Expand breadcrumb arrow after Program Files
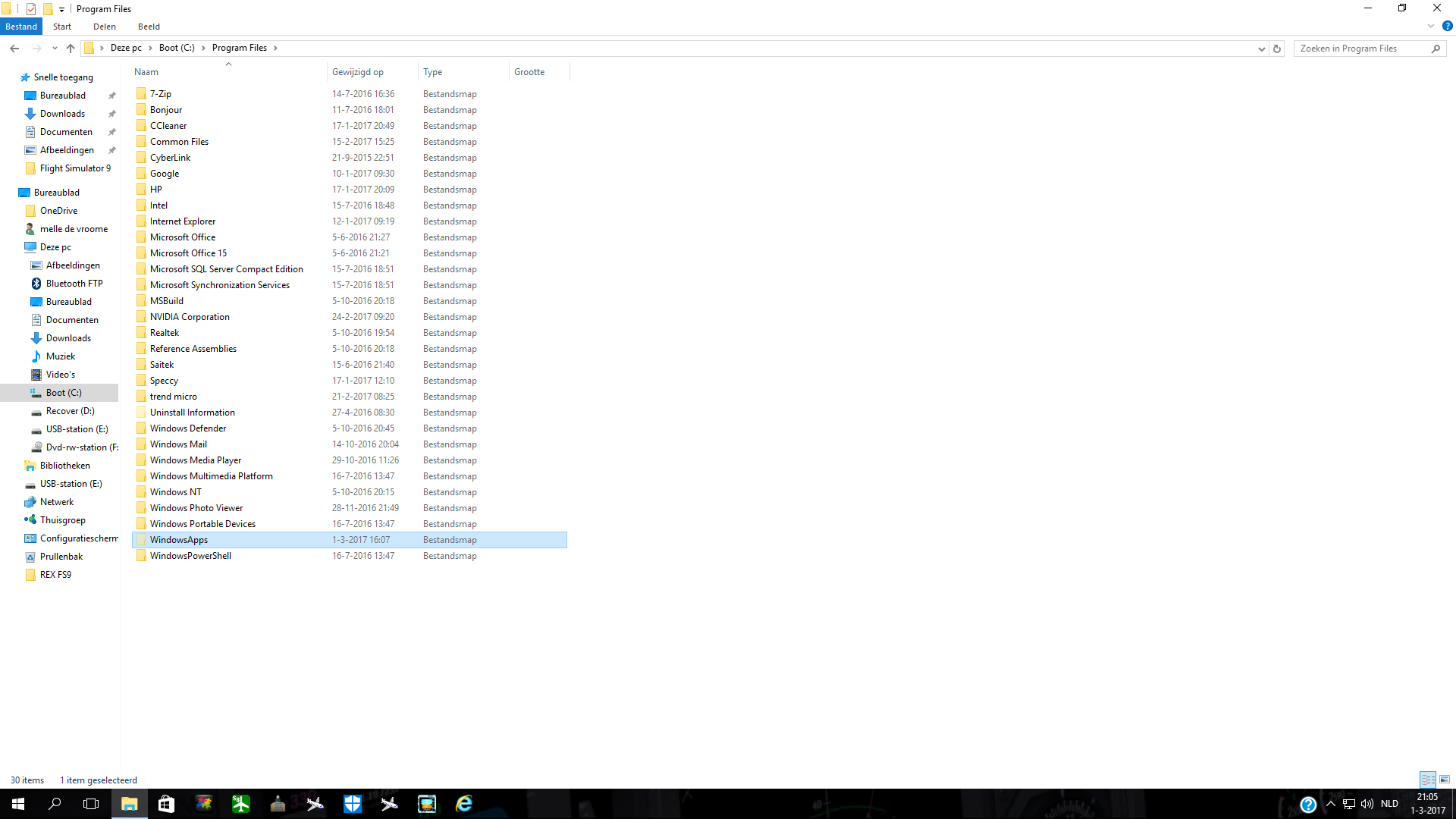Viewport: 1456px width, 819px height. (275, 48)
